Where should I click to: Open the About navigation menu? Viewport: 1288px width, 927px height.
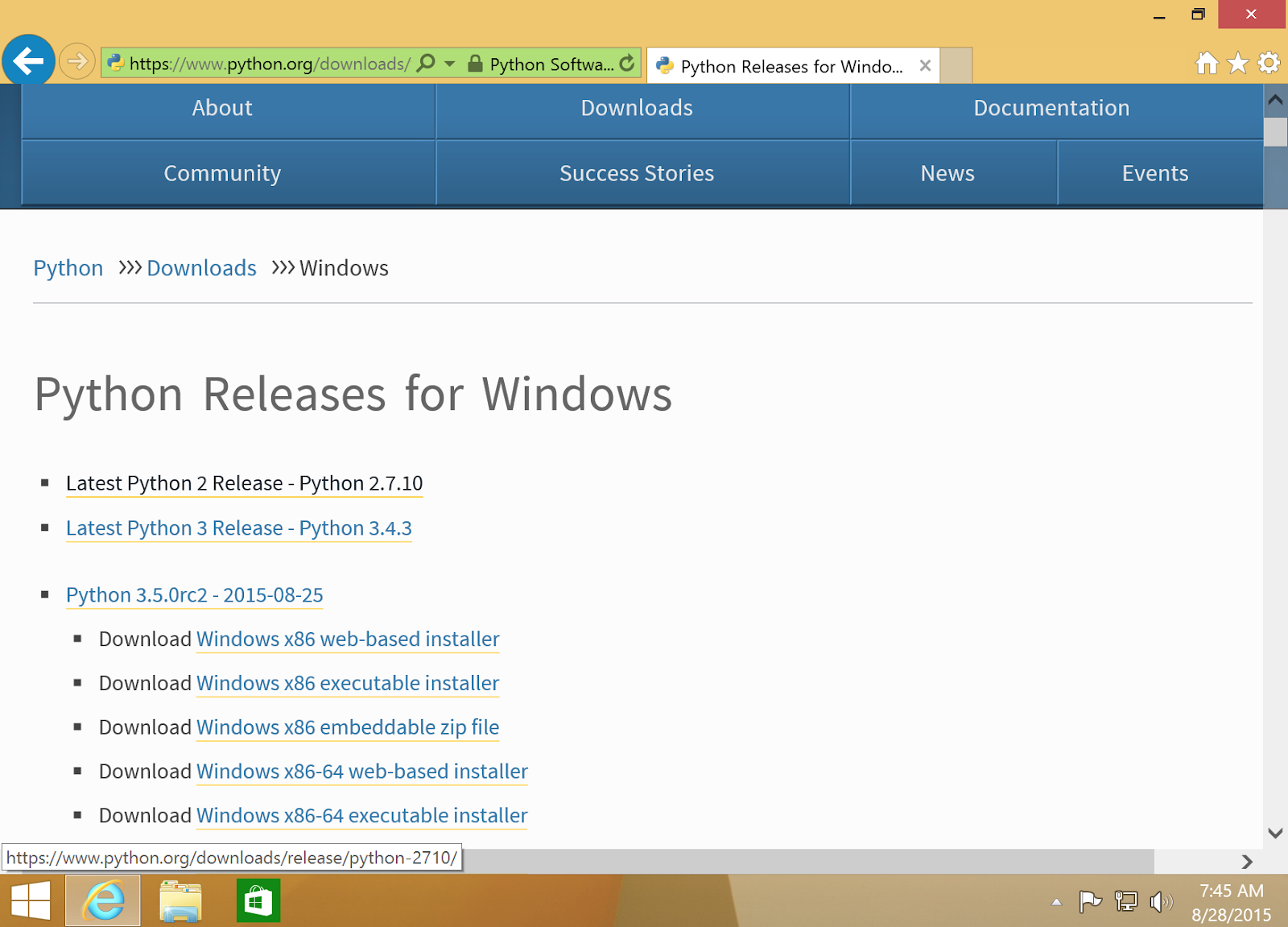[222, 108]
